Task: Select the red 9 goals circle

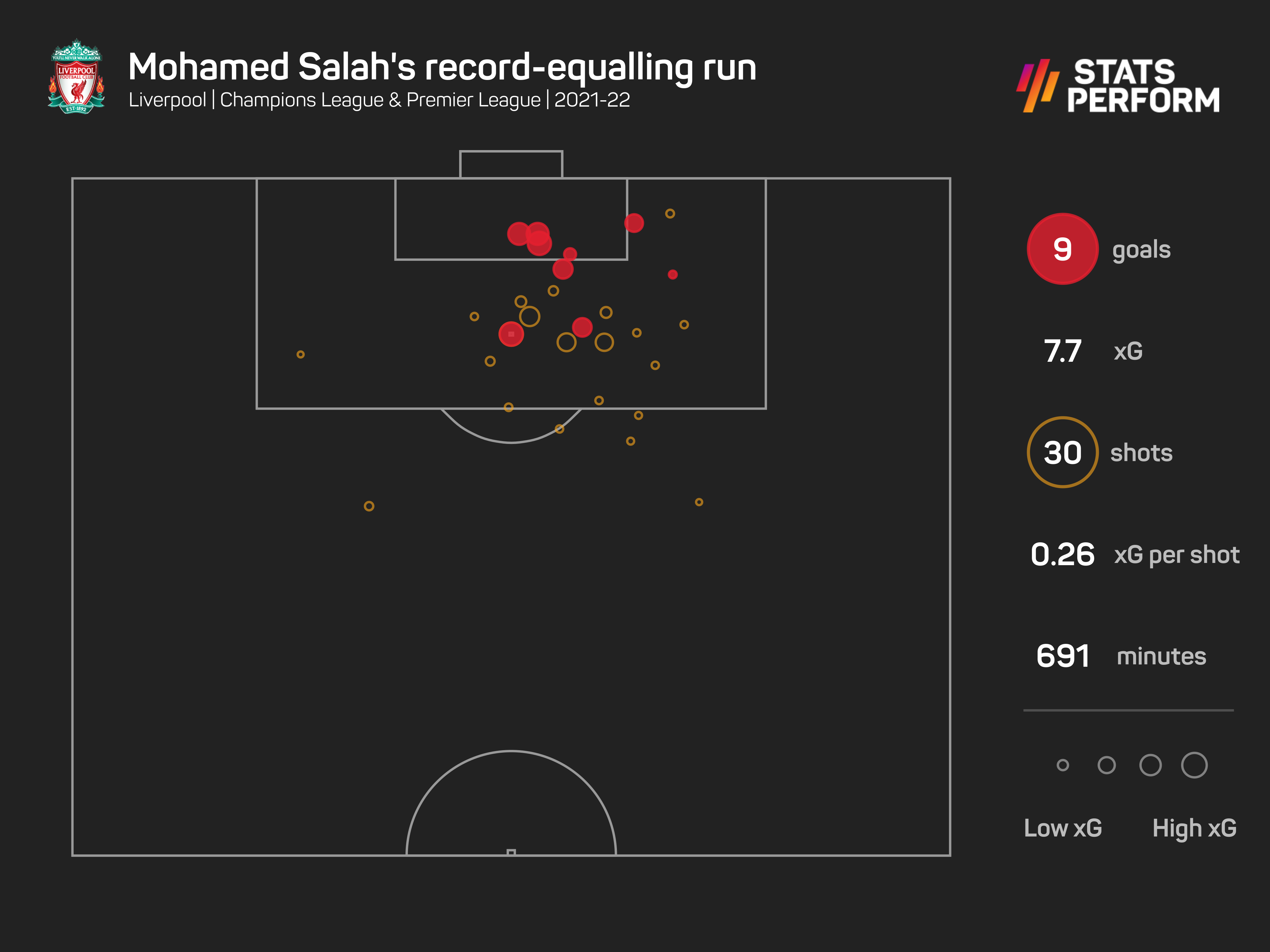Action: pyautogui.click(x=1062, y=249)
